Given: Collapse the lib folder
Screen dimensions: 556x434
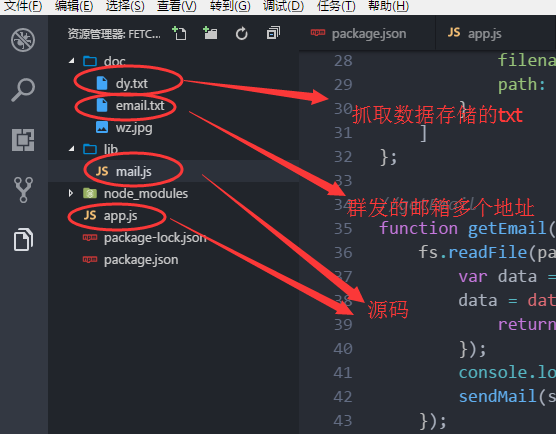Looking at the screenshot, I should (72, 149).
